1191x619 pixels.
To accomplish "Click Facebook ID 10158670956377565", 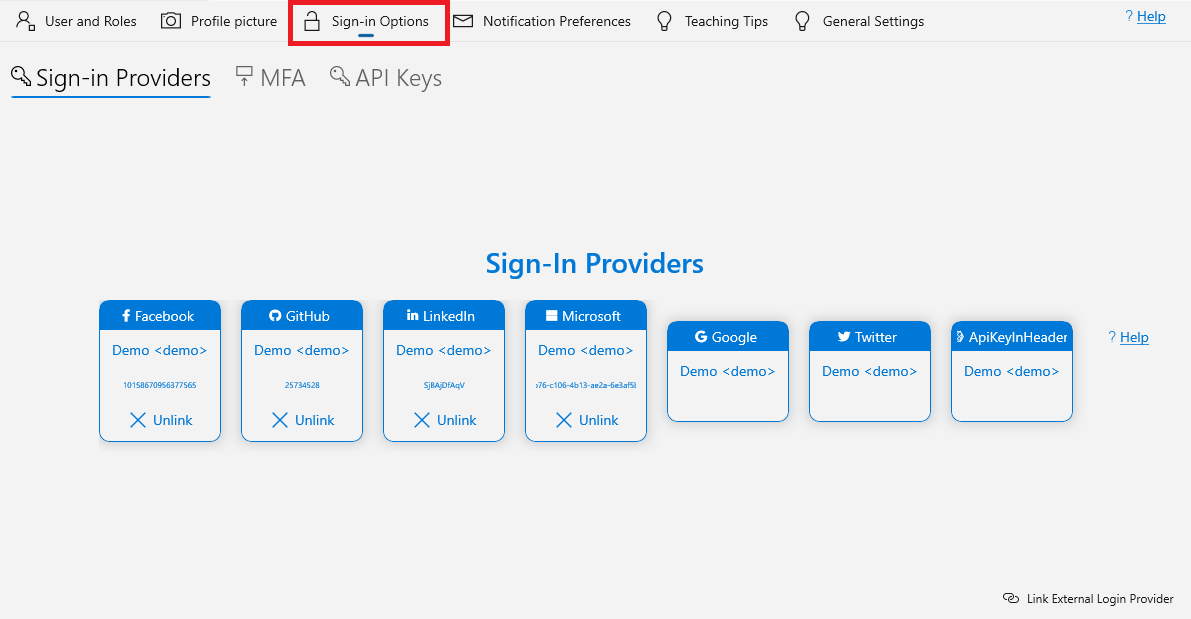I will (160, 385).
